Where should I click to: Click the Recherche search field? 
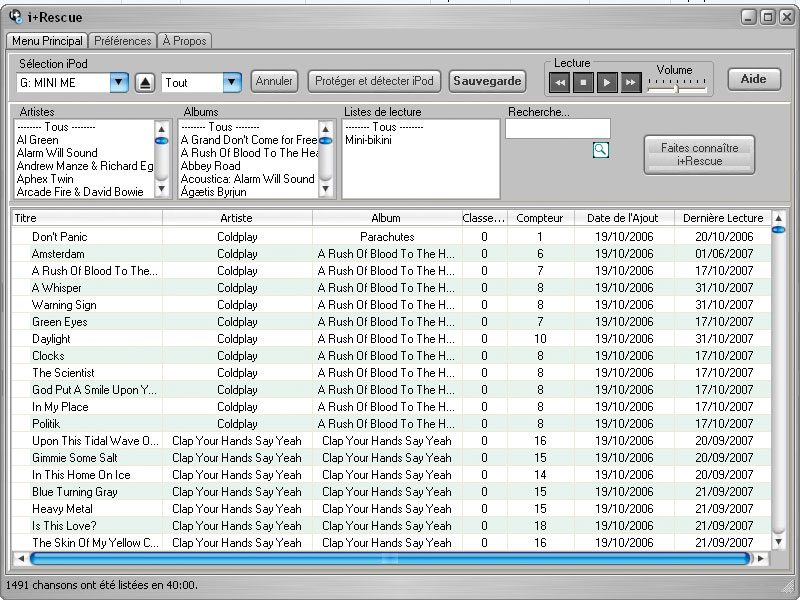[557, 128]
